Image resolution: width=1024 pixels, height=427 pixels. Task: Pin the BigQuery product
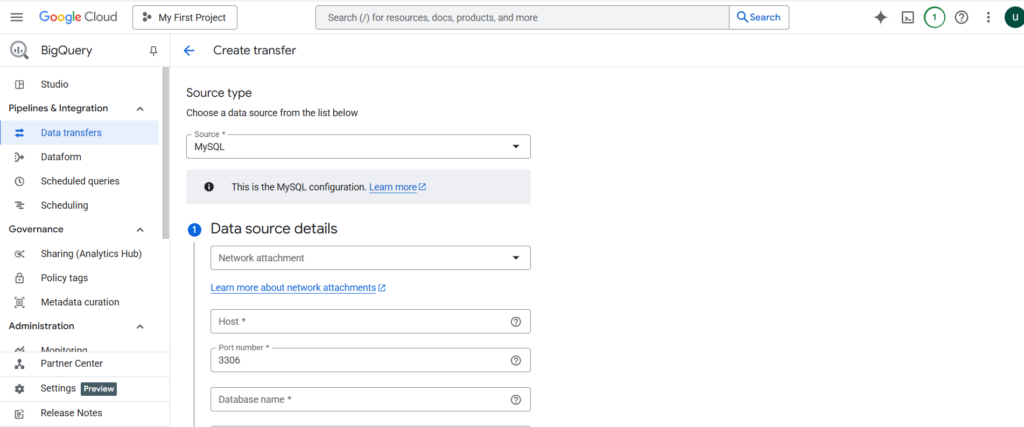[x=153, y=51]
